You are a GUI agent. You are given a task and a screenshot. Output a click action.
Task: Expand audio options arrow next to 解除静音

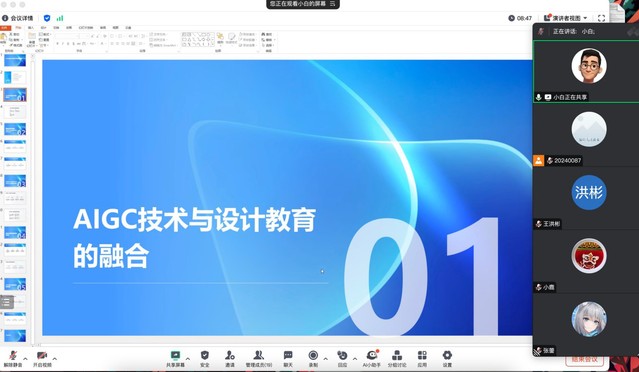coord(25,359)
